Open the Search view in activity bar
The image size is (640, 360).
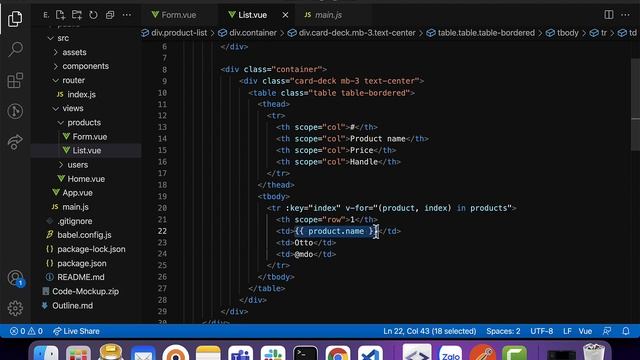point(15,49)
